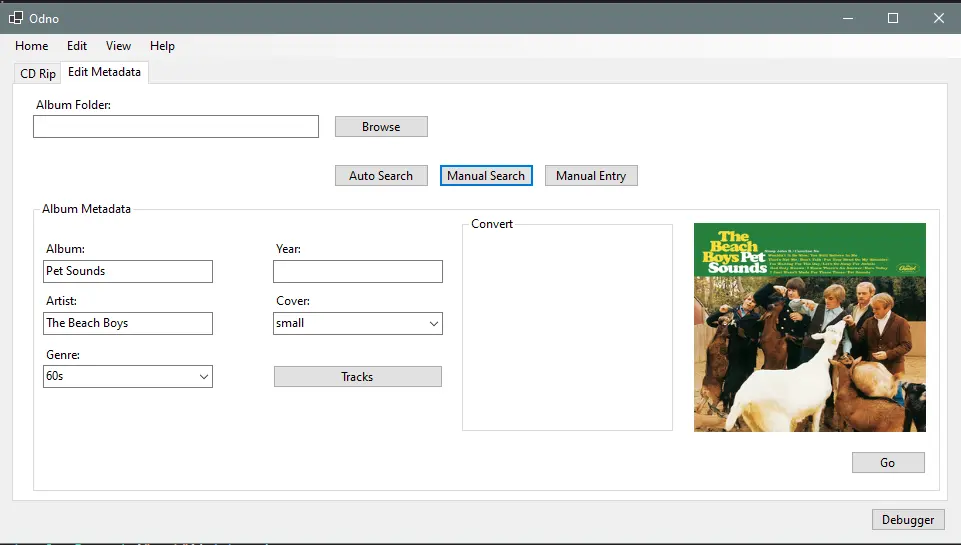This screenshot has height=545, width=961.
Task: Click the empty Year field
Action: [x=358, y=272]
